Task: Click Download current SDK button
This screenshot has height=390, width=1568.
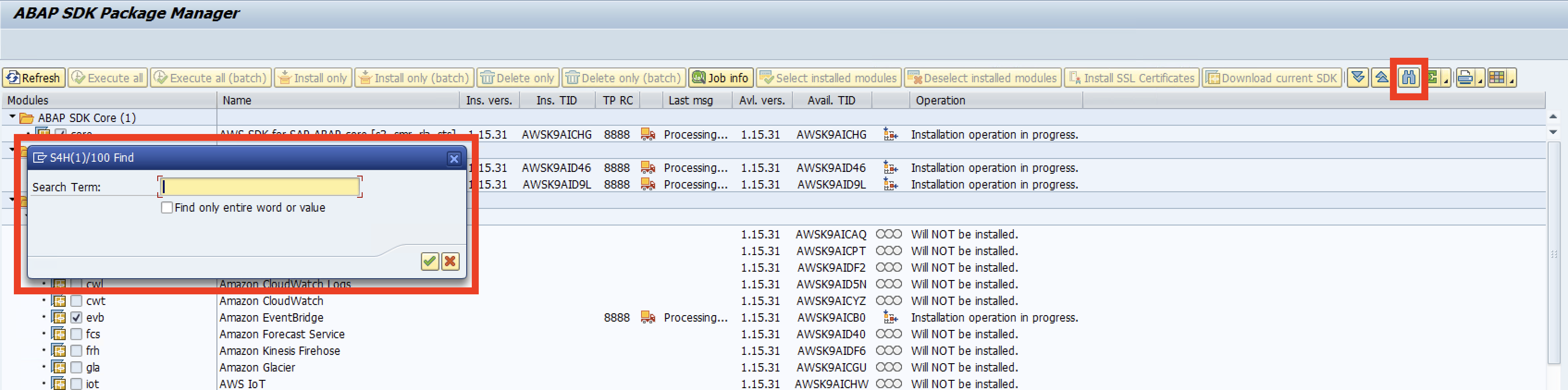Action: (x=1272, y=78)
